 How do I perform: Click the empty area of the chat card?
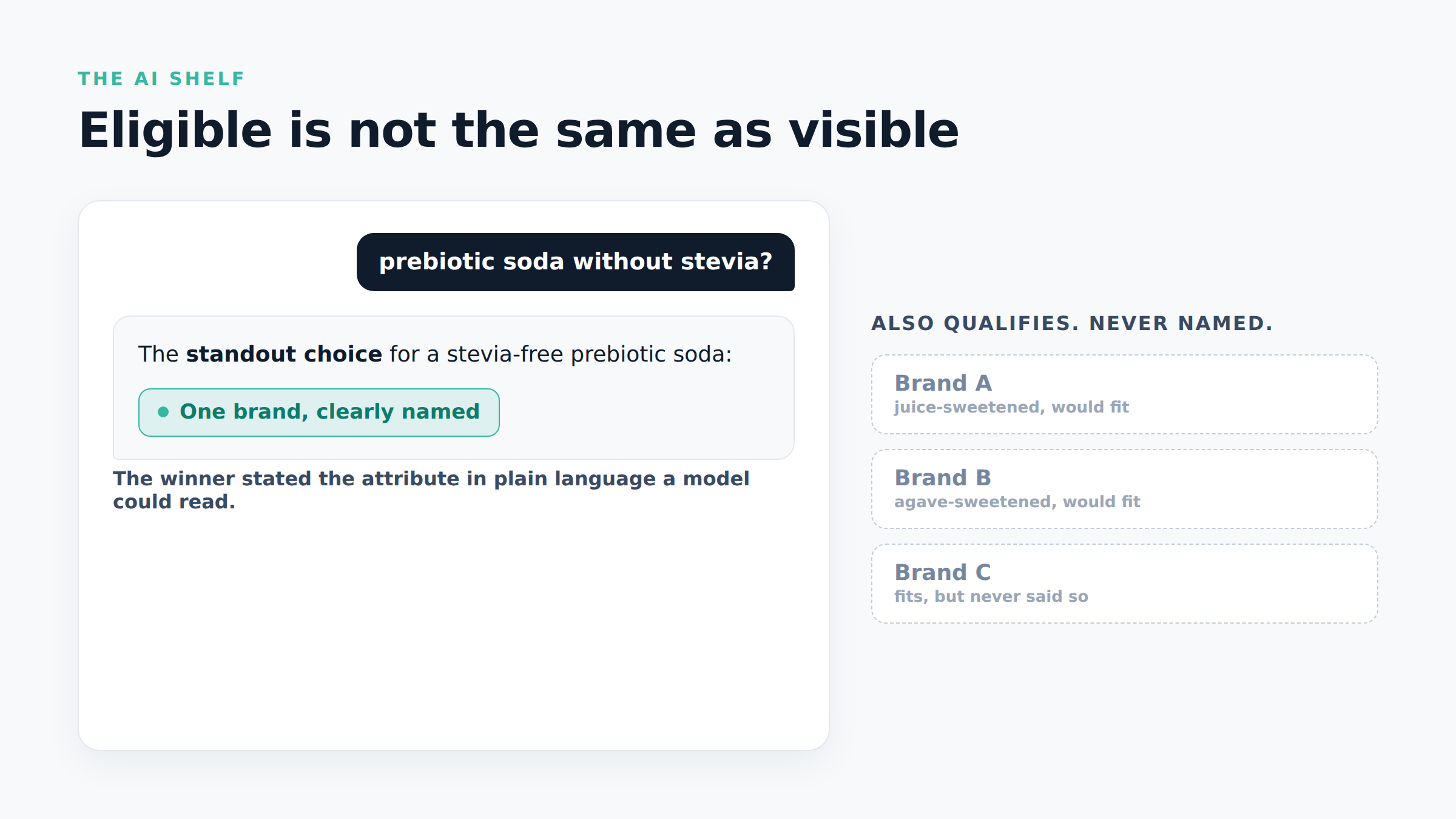(454, 631)
